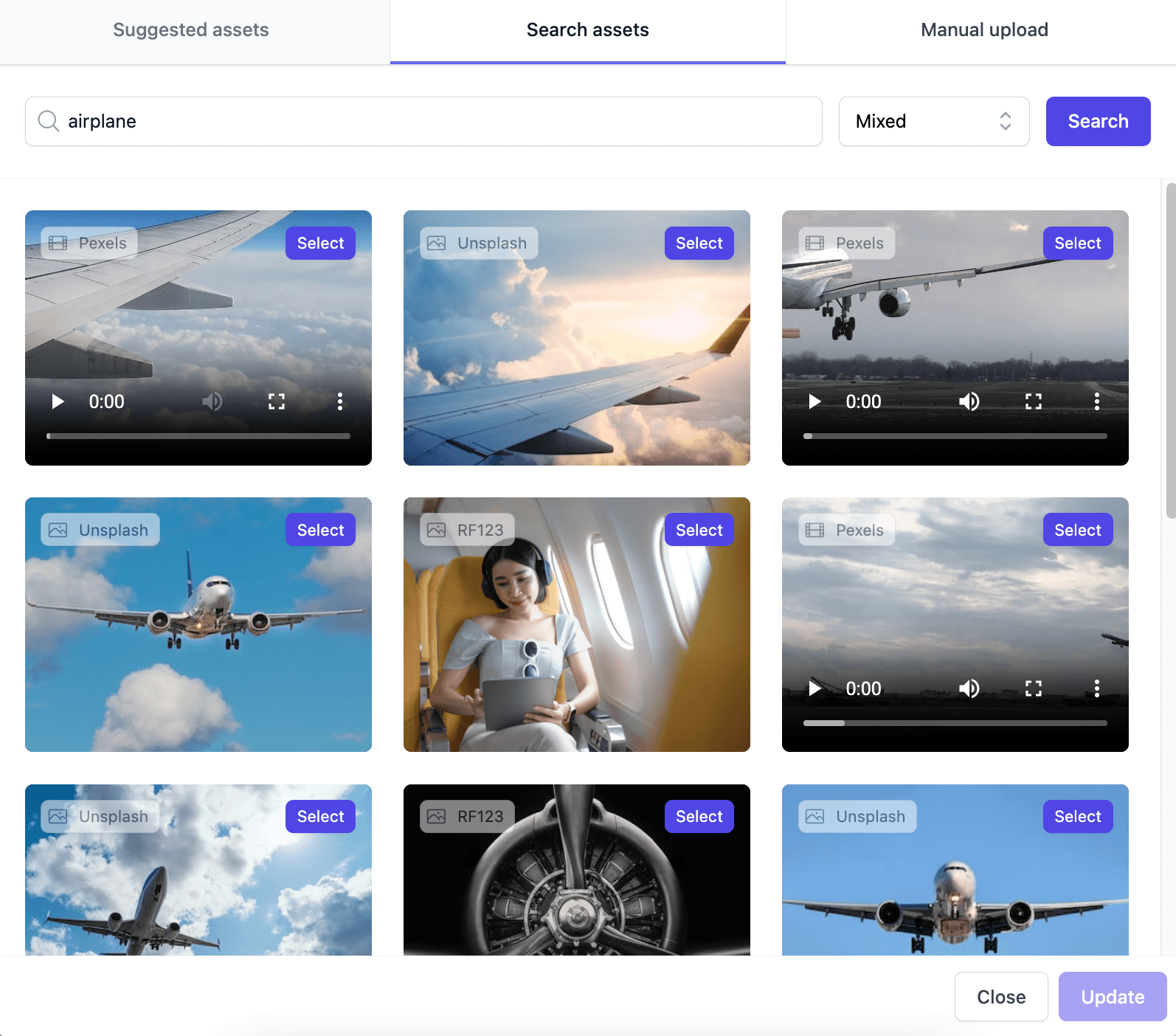1176x1036 pixels.
Task: Toggle mute on the cloudy sky Pexels video
Action: point(969,688)
